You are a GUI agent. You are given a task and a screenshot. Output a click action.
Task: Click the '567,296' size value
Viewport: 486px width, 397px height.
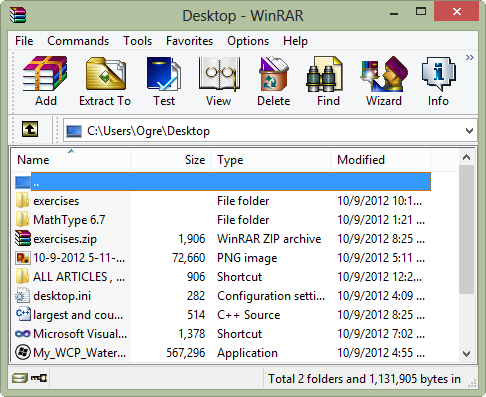[x=186, y=353]
